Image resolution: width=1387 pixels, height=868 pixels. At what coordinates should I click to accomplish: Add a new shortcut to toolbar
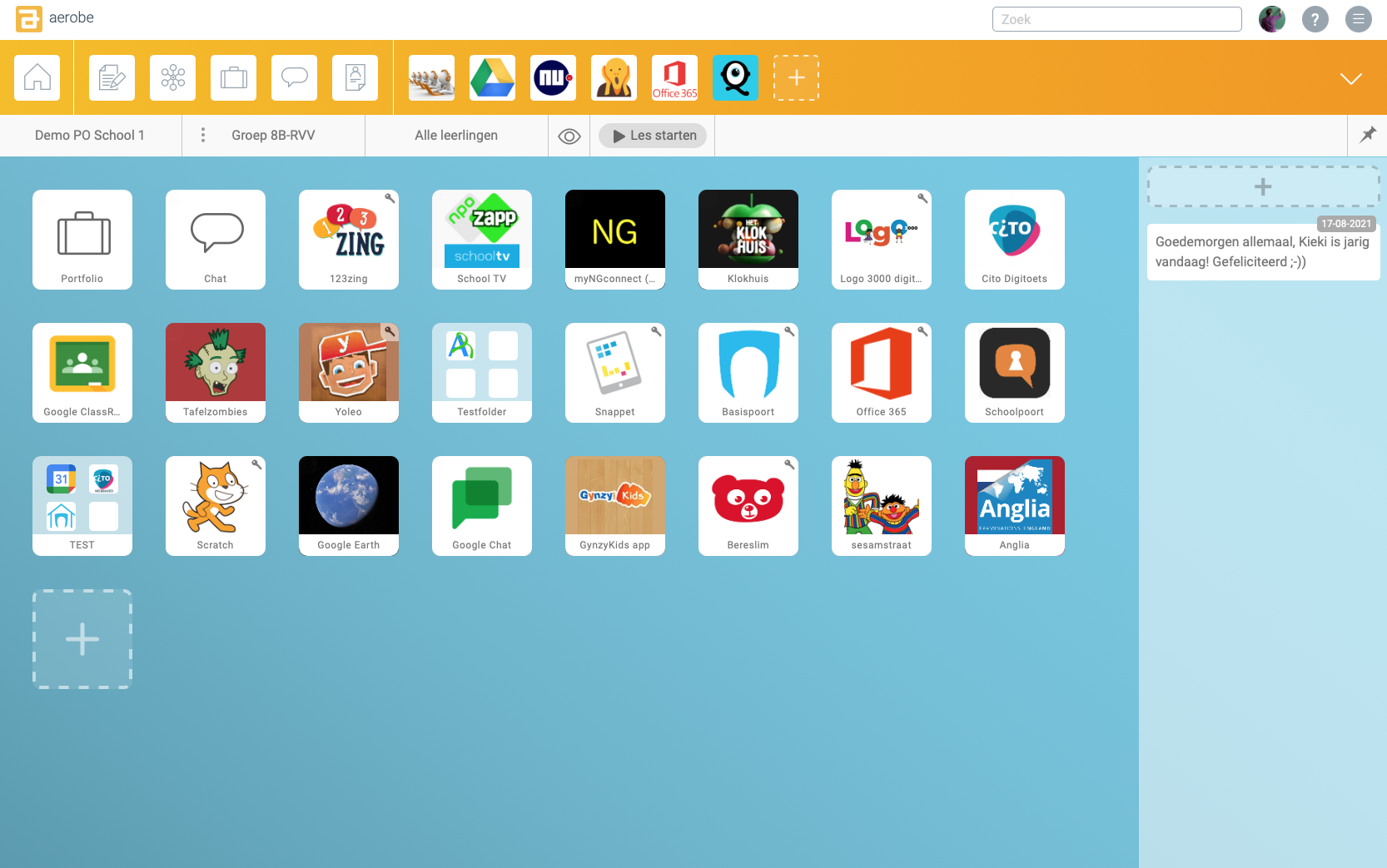click(x=796, y=77)
